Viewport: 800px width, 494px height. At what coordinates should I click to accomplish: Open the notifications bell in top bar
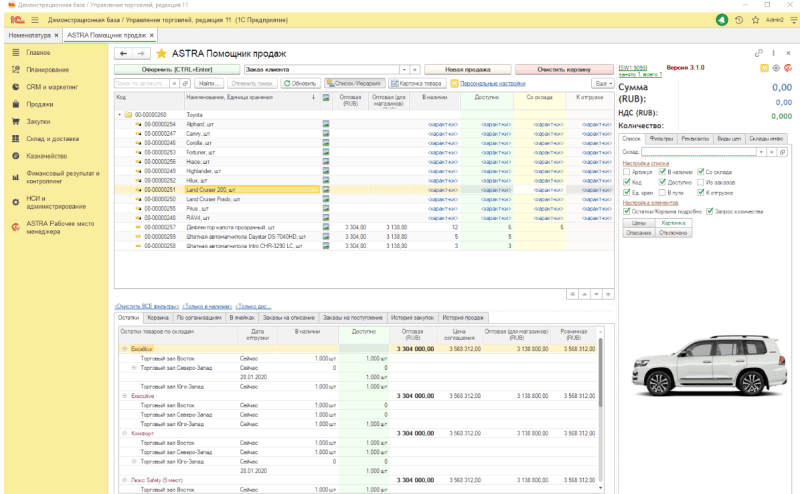[x=722, y=20]
